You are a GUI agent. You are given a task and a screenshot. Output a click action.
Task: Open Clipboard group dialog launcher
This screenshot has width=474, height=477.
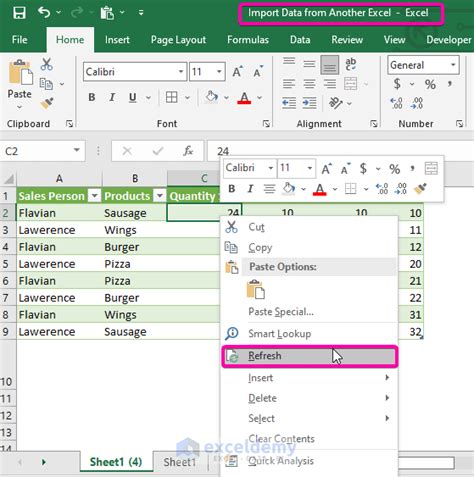(69, 124)
